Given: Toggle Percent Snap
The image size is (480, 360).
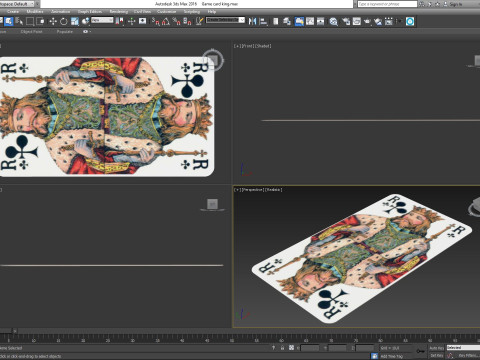Looking at the screenshot, I should (x=176, y=21).
